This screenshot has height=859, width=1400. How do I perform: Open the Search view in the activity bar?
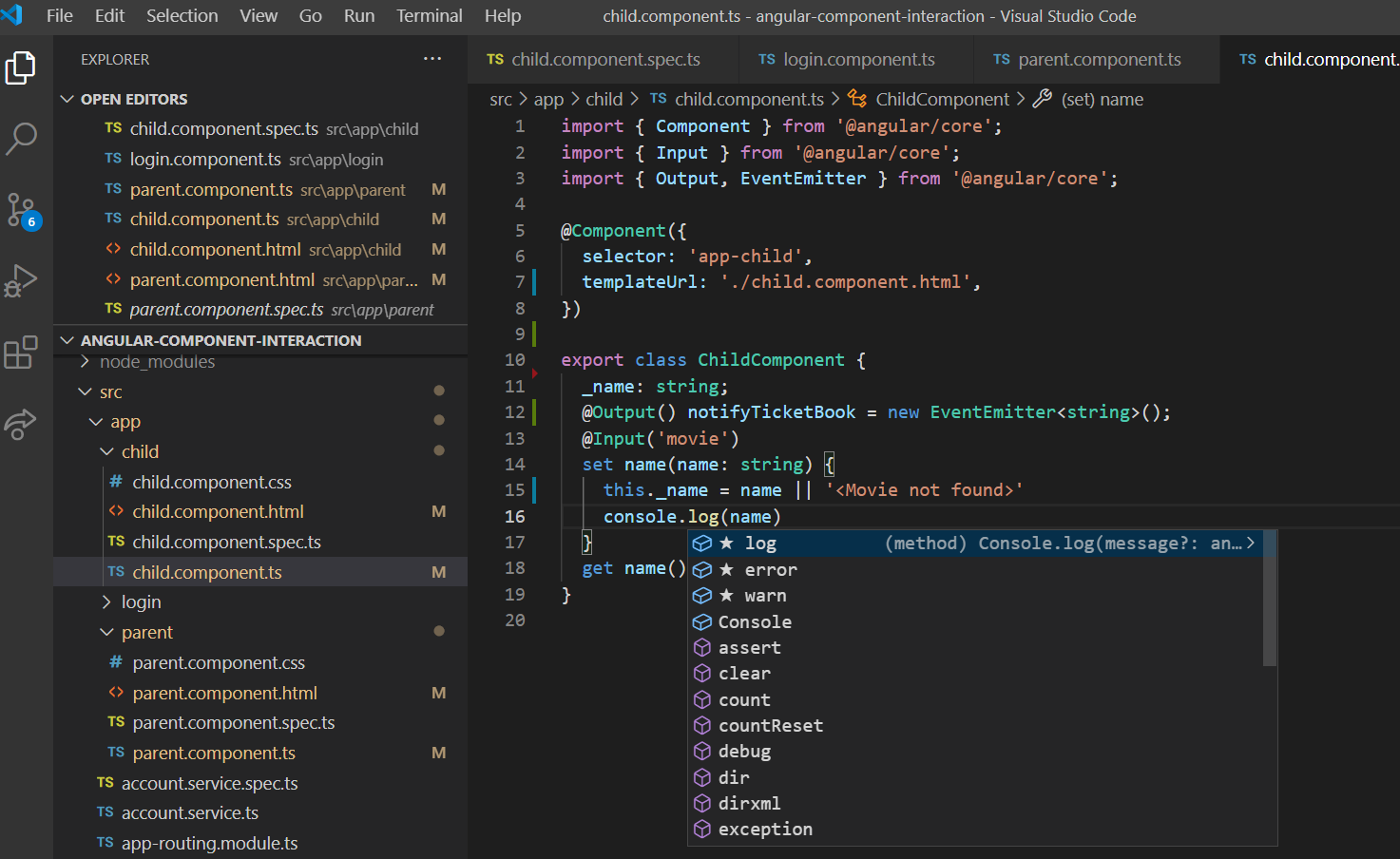(x=23, y=139)
